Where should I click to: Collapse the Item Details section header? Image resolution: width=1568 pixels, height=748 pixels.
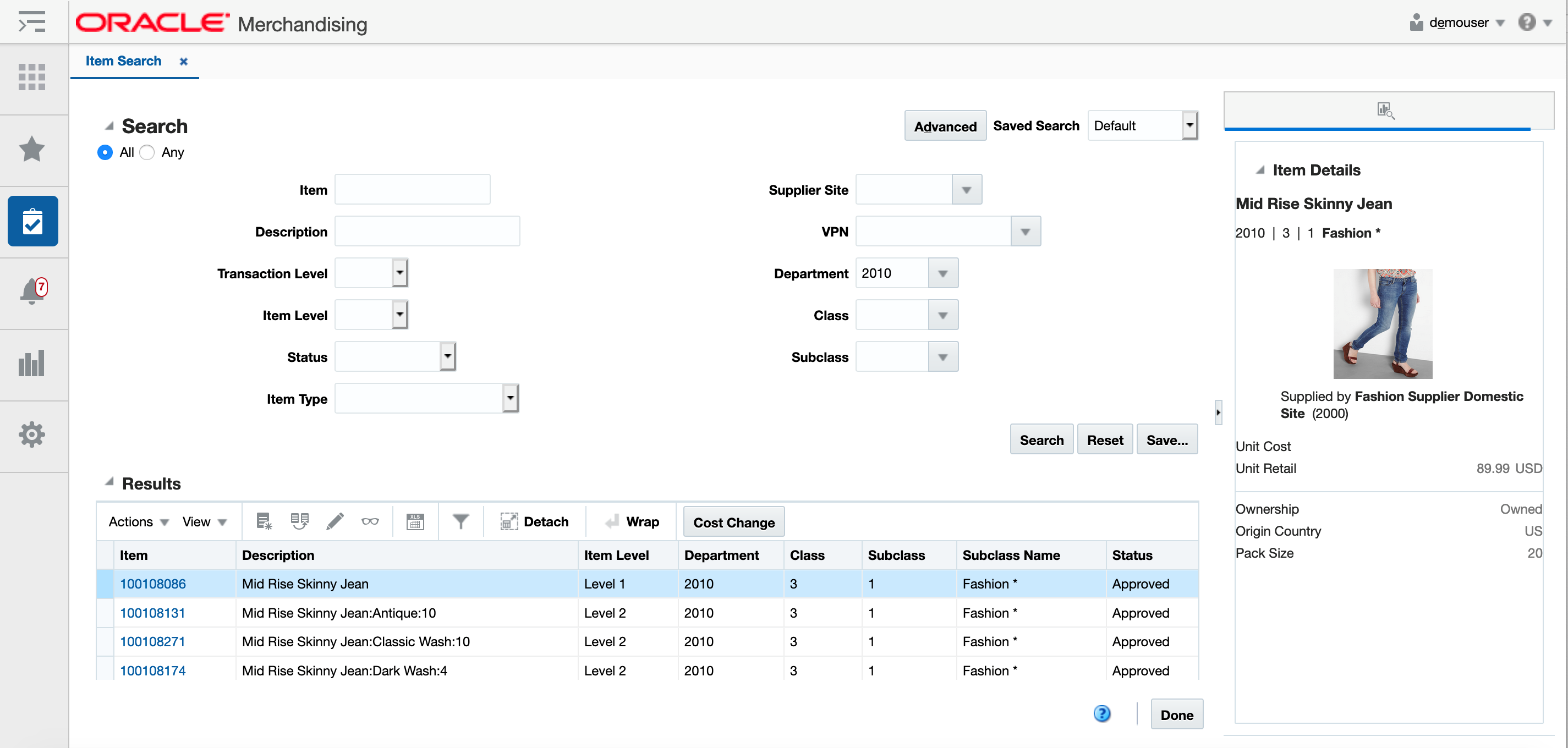[1261, 170]
